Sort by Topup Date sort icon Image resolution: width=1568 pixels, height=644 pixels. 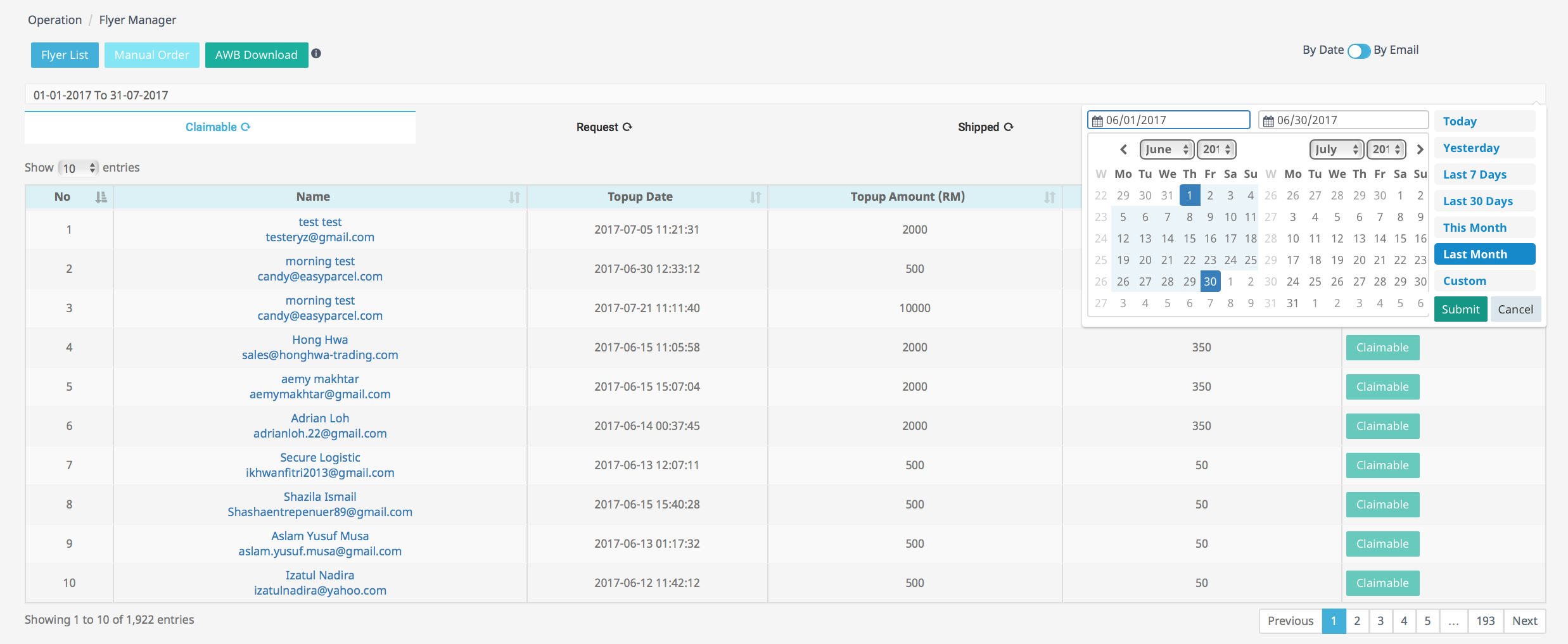click(x=755, y=198)
